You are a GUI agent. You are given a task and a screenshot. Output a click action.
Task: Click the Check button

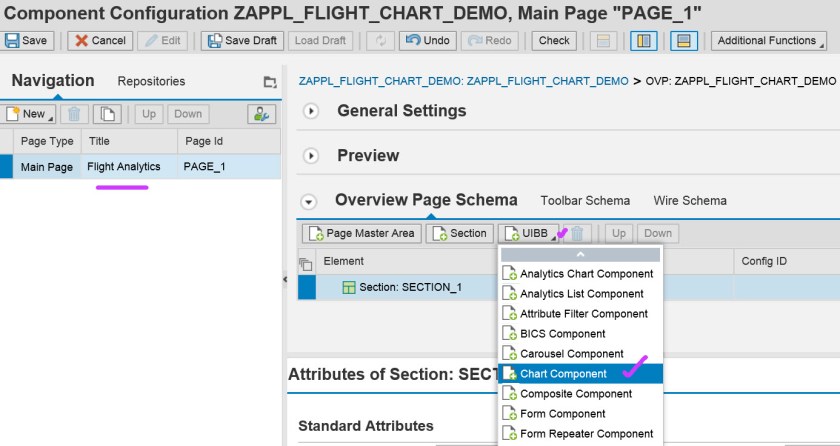coord(553,41)
